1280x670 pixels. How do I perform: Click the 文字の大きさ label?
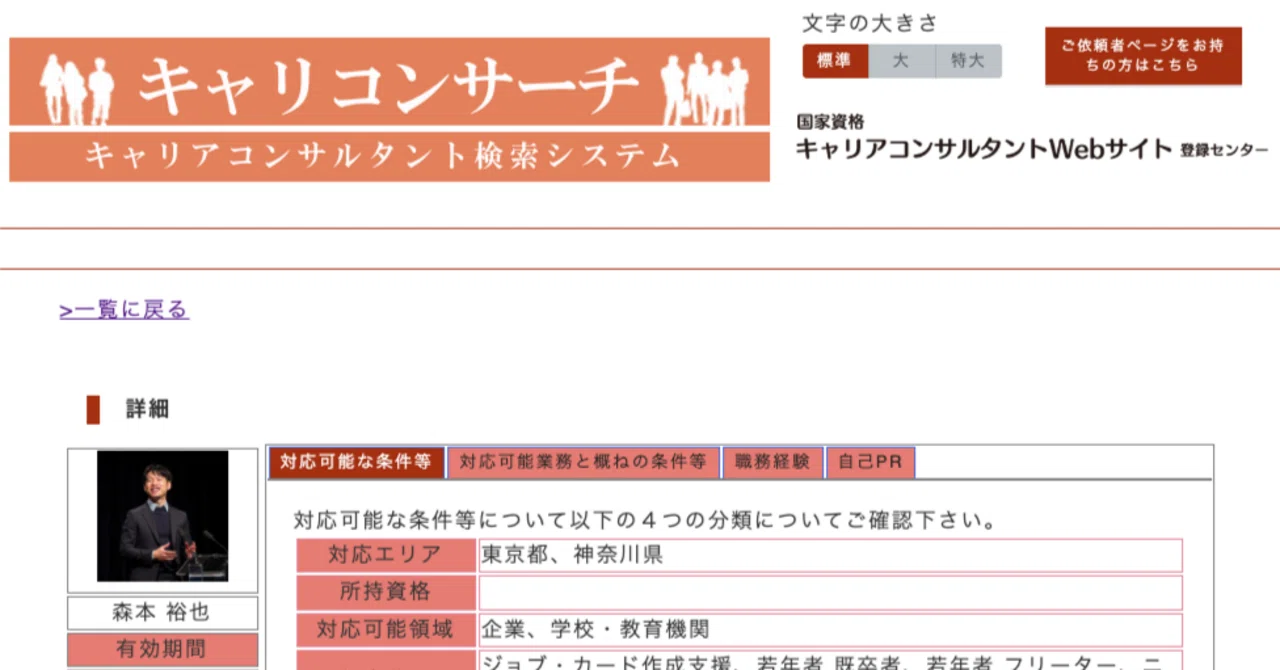[x=870, y=24]
